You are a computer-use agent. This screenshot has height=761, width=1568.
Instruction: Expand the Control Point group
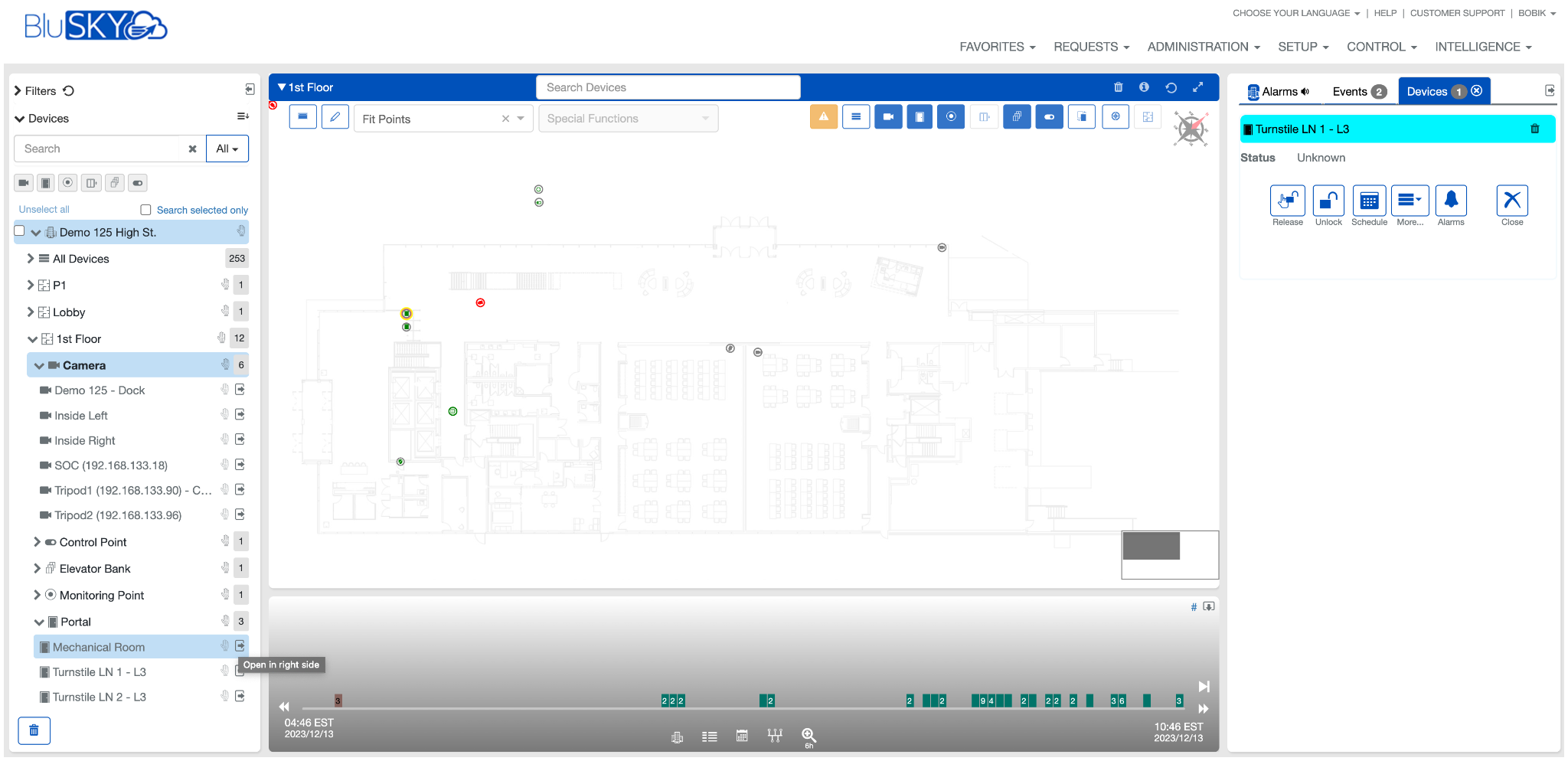(37, 541)
